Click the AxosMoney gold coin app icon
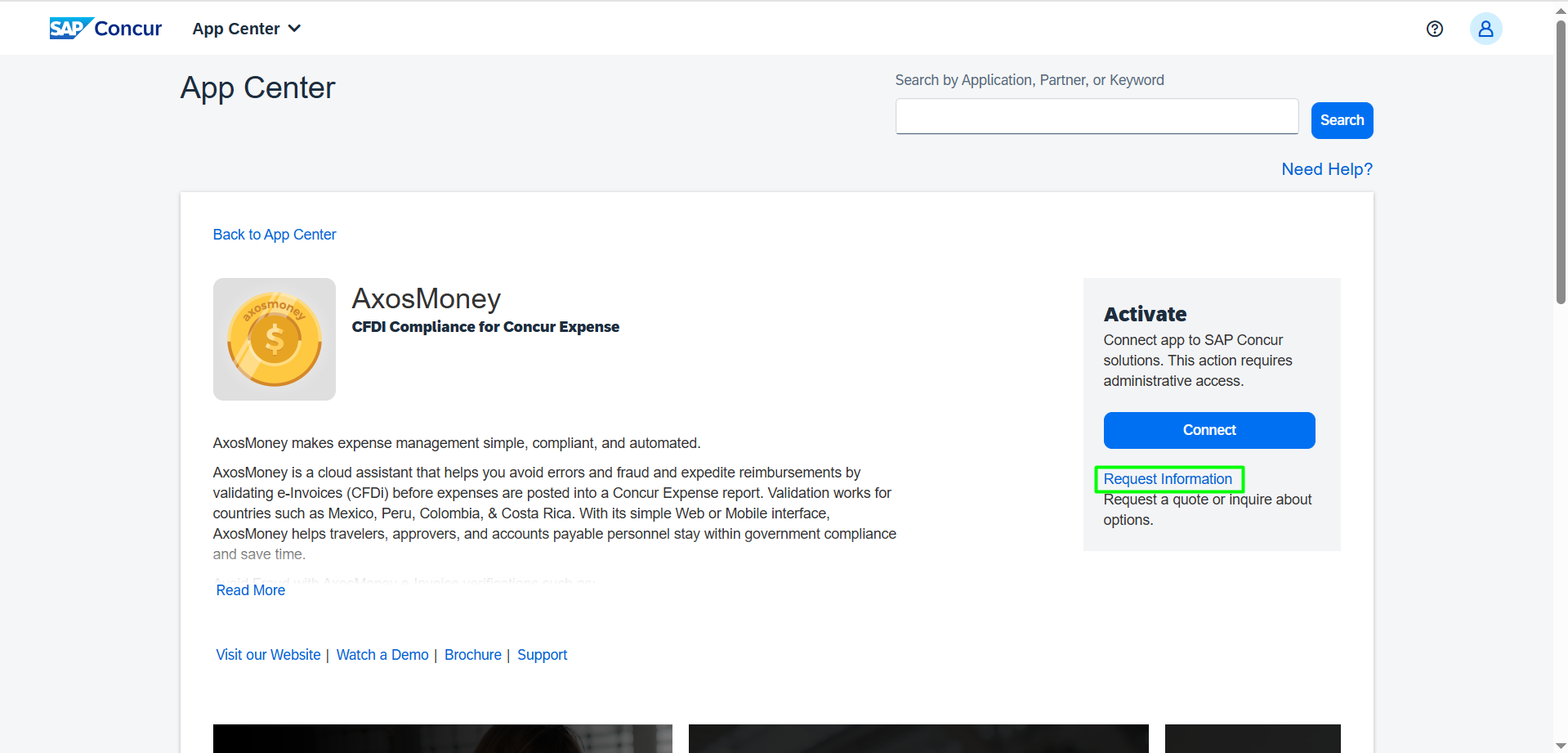This screenshot has width=1568, height=753. pyautogui.click(x=275, y=339)
